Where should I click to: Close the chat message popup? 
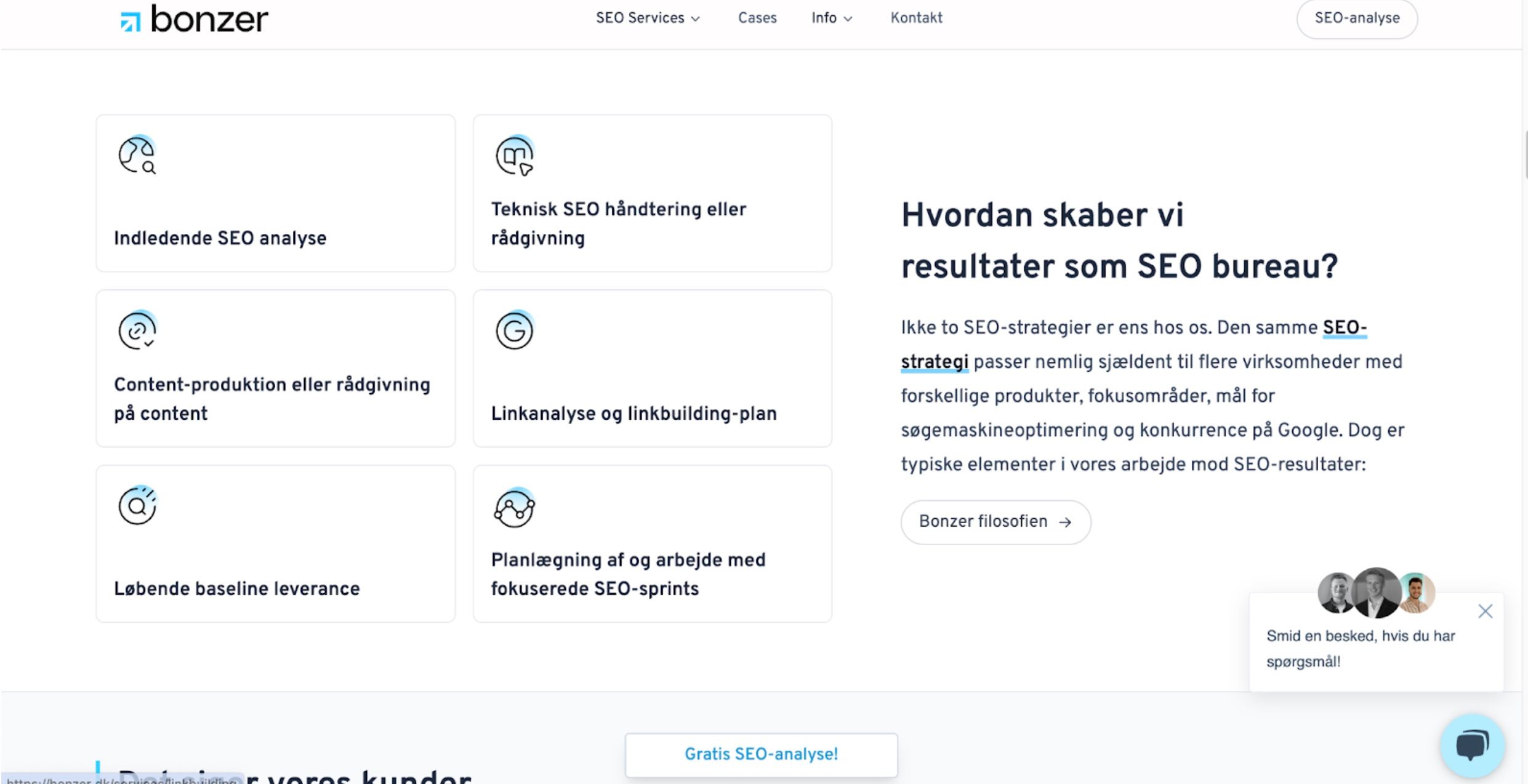tap(1485, 611)
